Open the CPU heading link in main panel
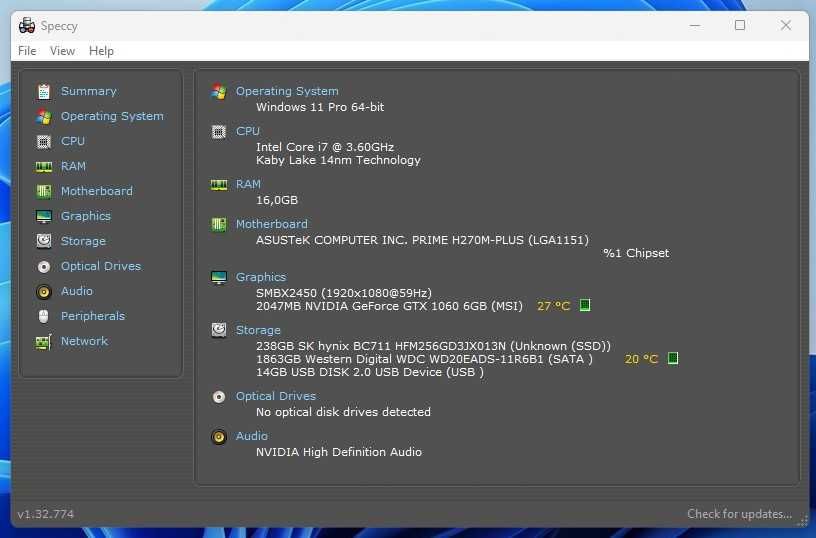 tap(248, 131)
